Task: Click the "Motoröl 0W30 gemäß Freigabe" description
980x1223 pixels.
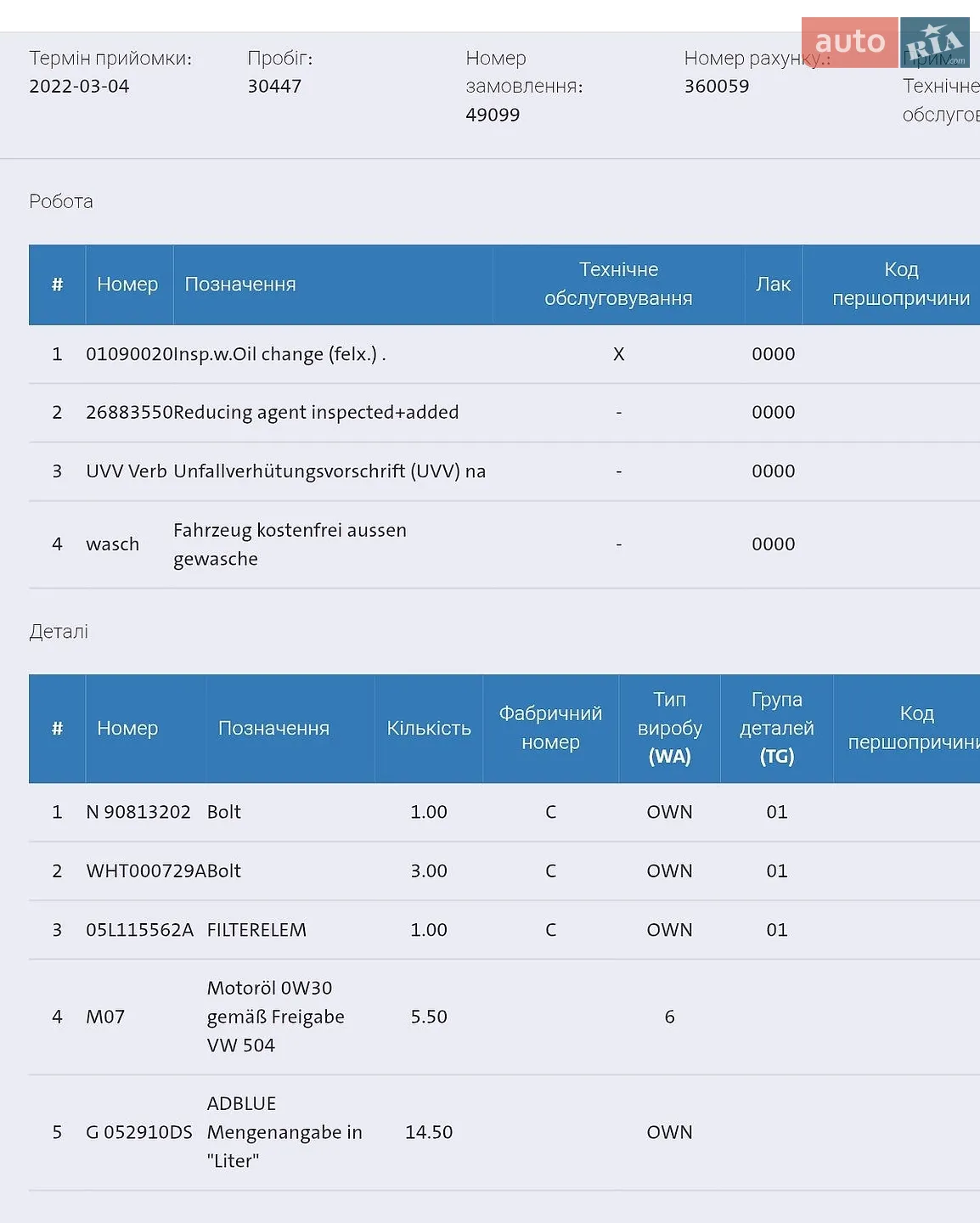Action: click(276, 1017)
